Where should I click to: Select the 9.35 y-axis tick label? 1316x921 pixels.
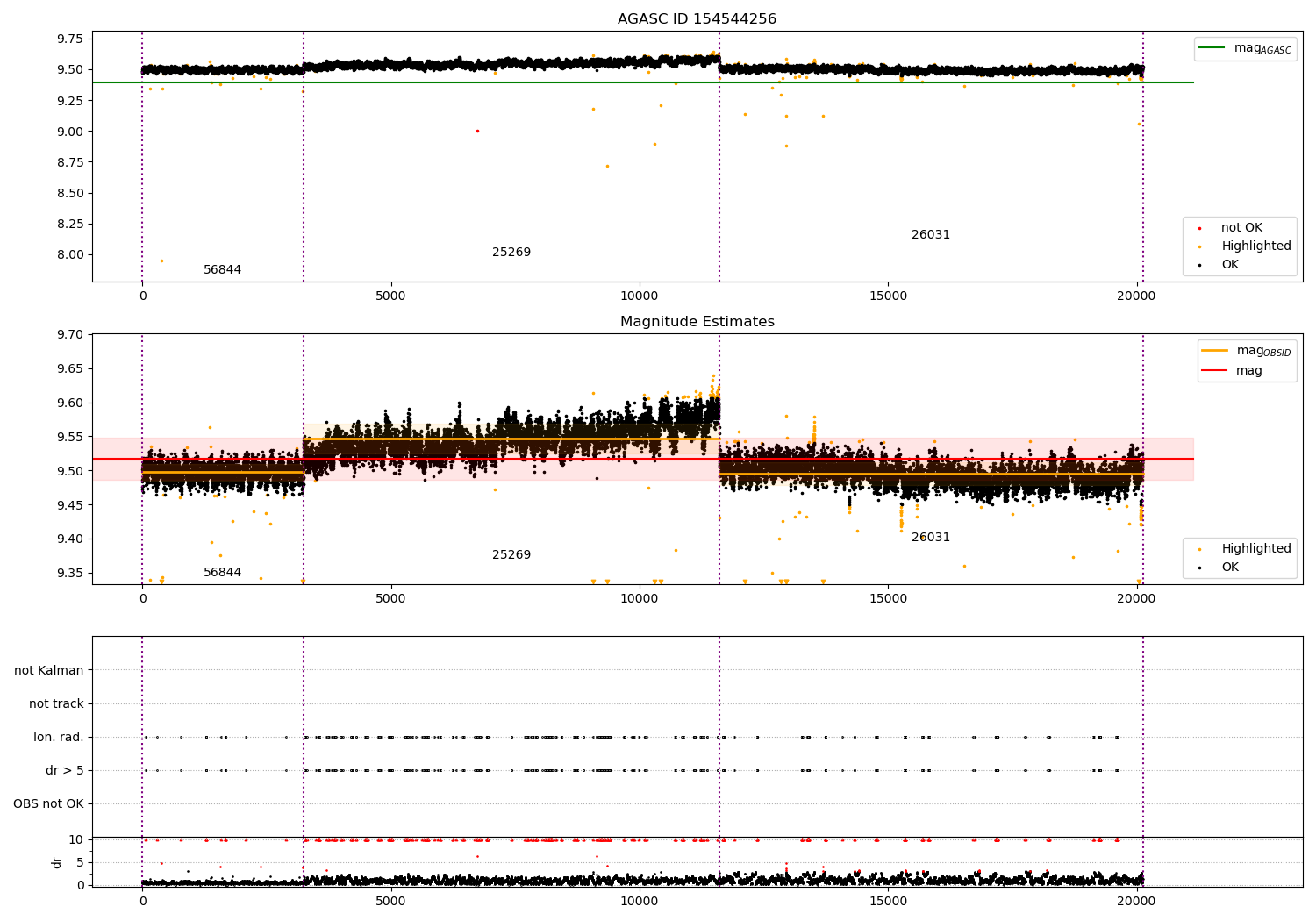69,574
